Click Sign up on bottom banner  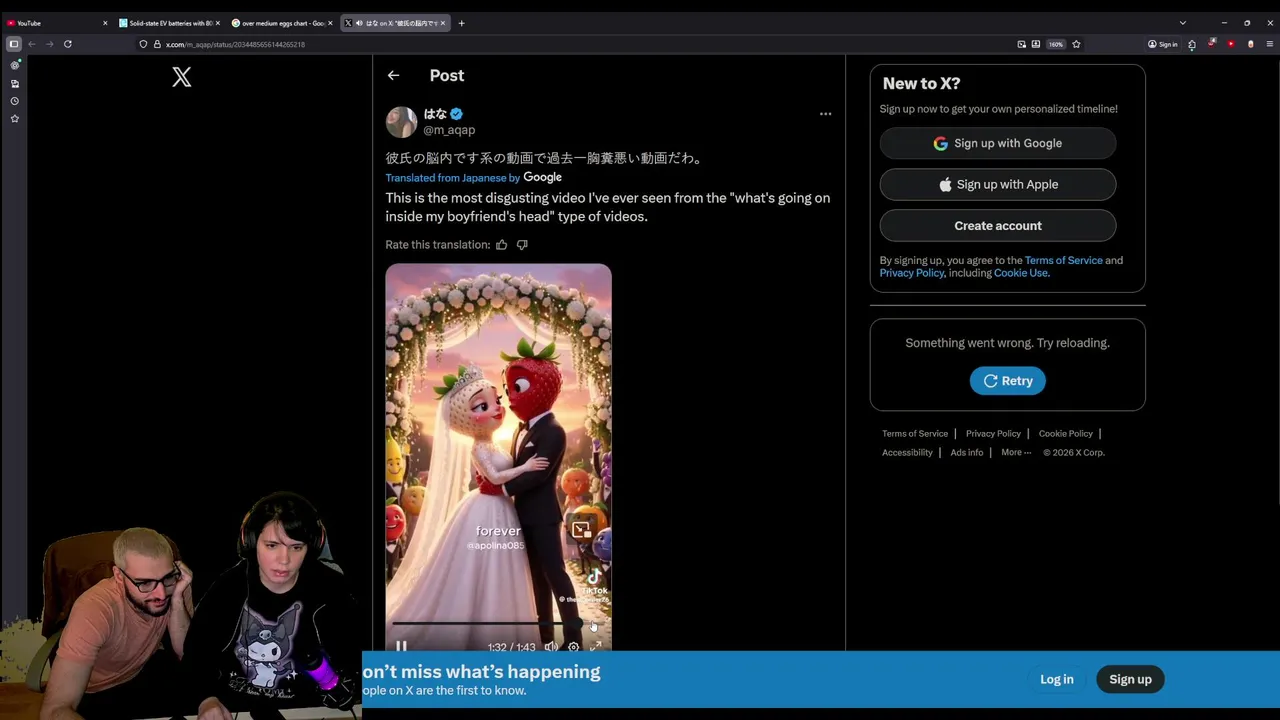[x=1130, y=679]
